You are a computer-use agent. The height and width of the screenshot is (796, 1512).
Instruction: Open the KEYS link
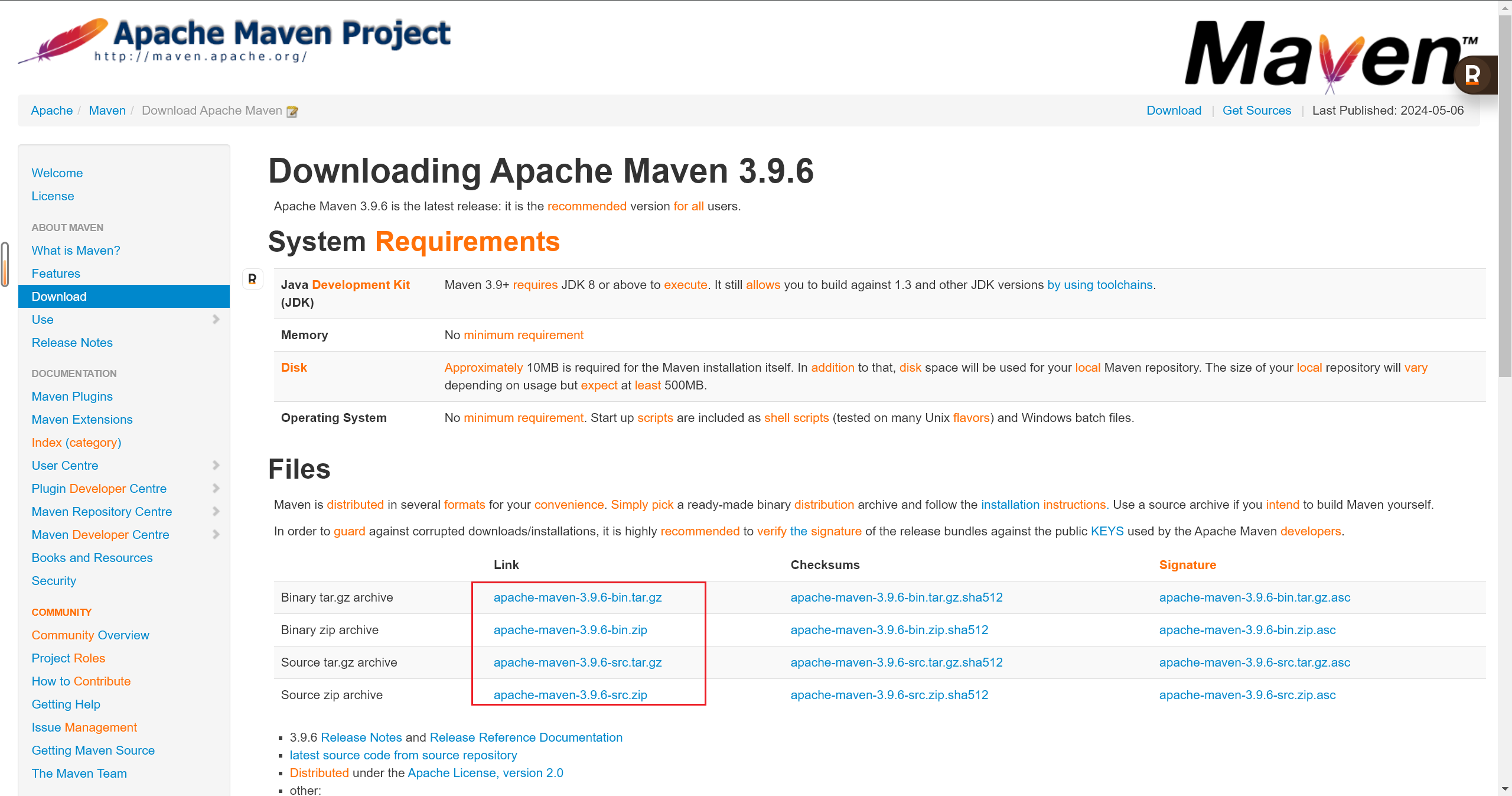click(1106, 531)
